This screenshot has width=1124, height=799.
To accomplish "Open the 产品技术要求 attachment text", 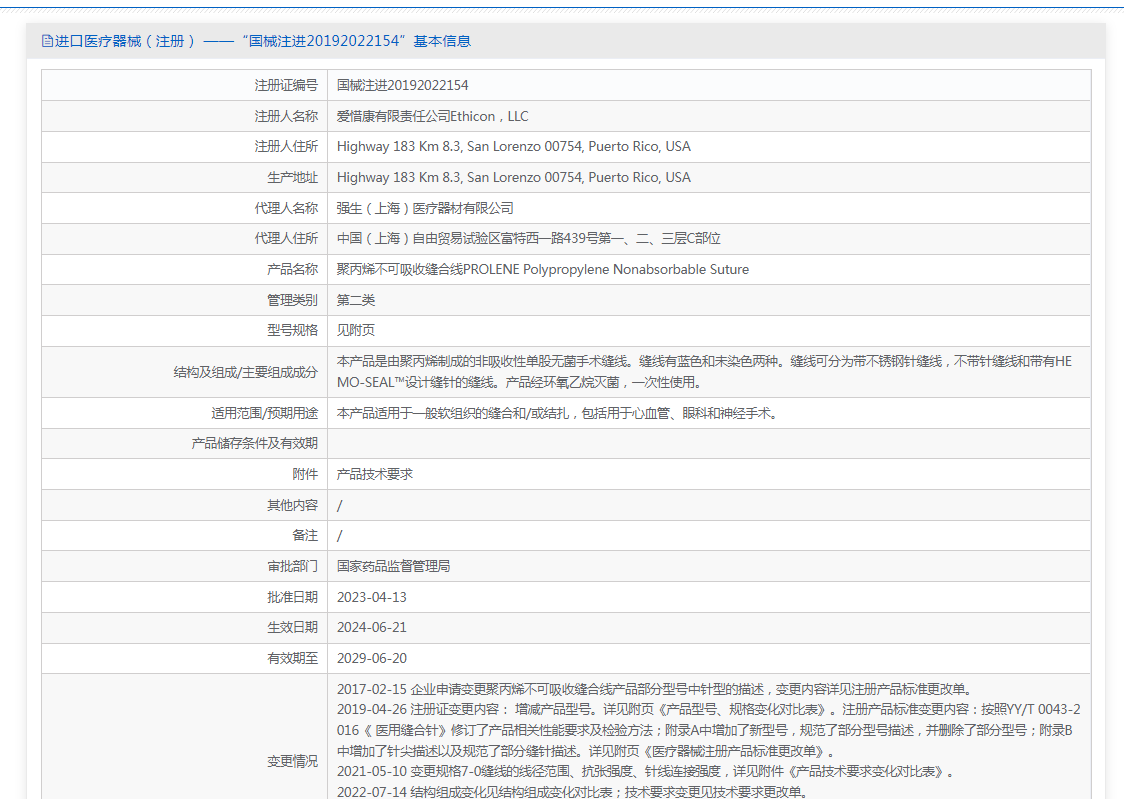I will [375, 474].
